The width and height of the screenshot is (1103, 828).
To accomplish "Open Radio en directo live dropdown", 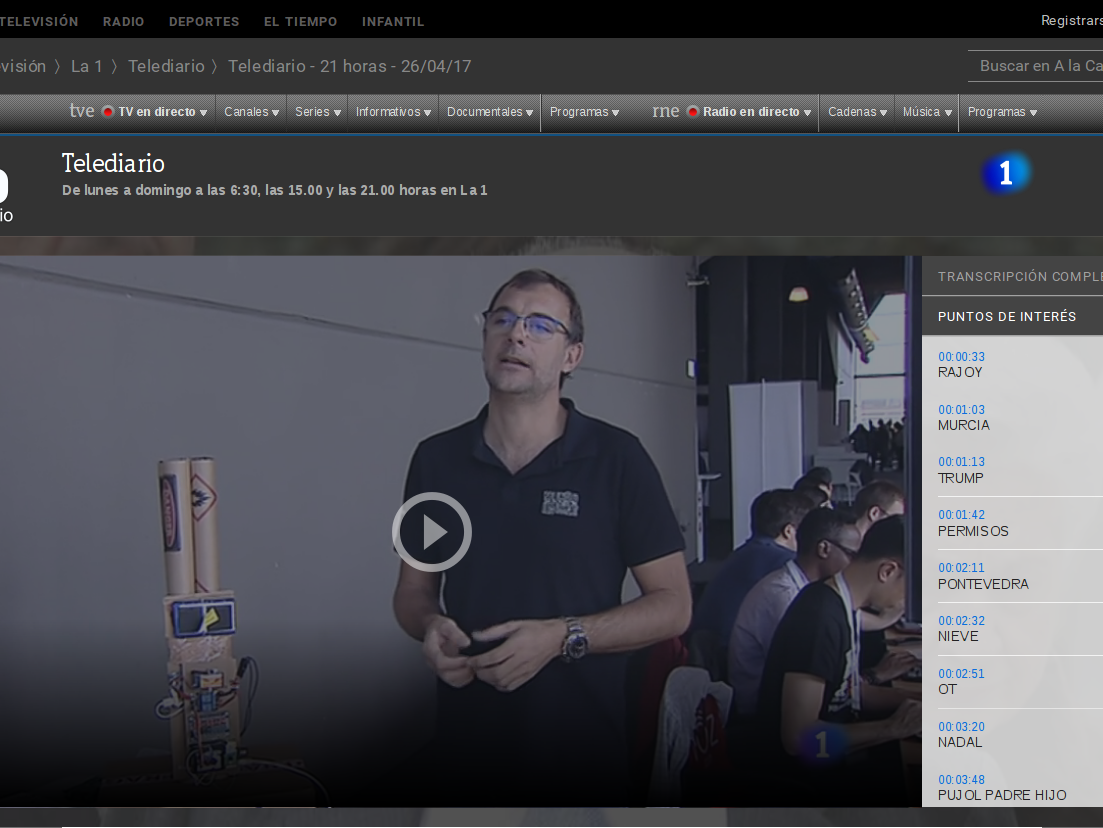I will pyautogui.click(x=751, y=112).
